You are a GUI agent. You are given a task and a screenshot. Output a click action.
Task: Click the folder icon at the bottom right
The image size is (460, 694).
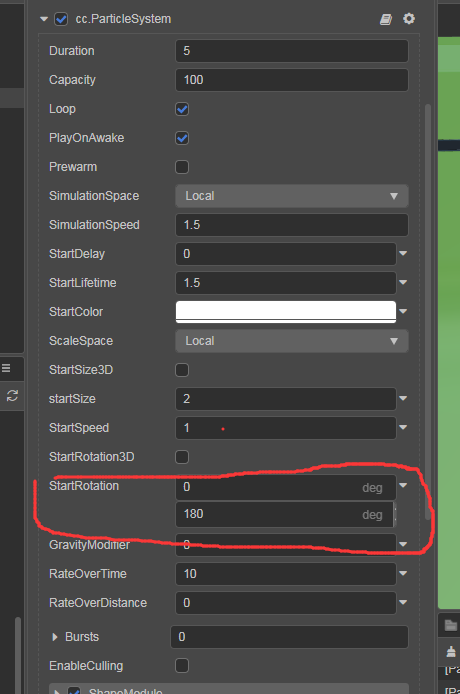click(451, 625)
